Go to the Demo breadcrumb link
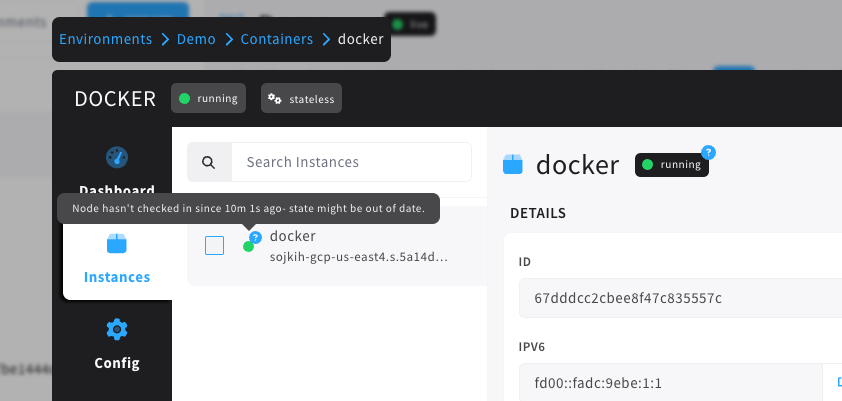 [x=196, y=39]
